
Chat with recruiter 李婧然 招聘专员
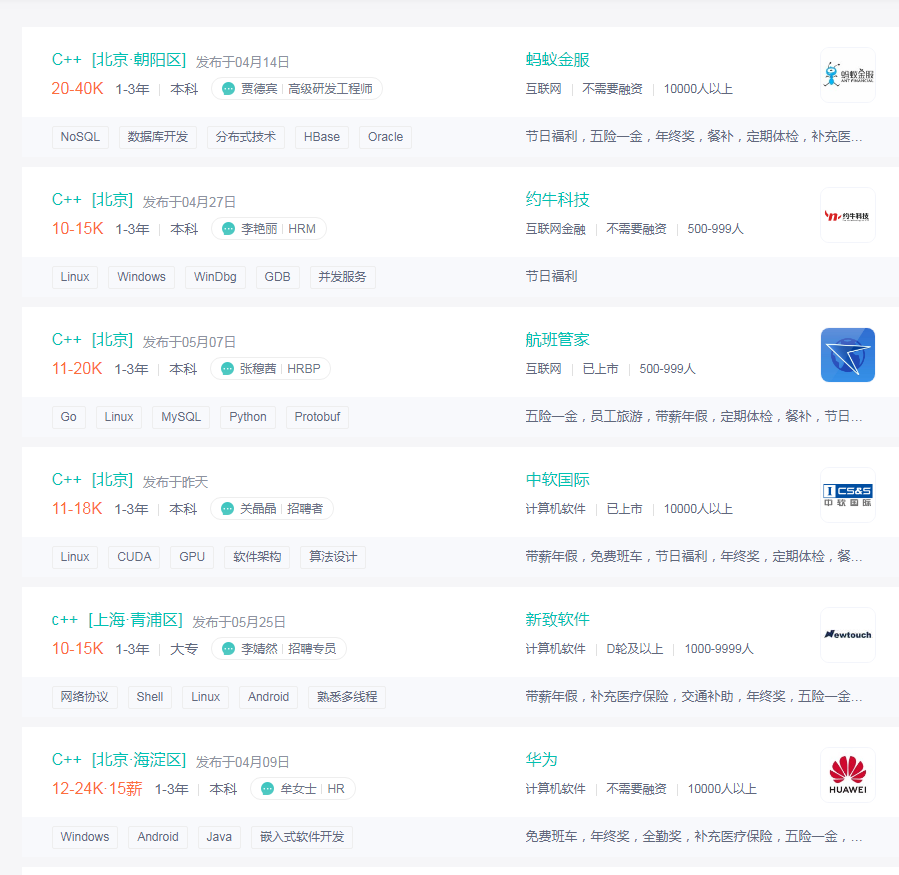pos(279,649)
